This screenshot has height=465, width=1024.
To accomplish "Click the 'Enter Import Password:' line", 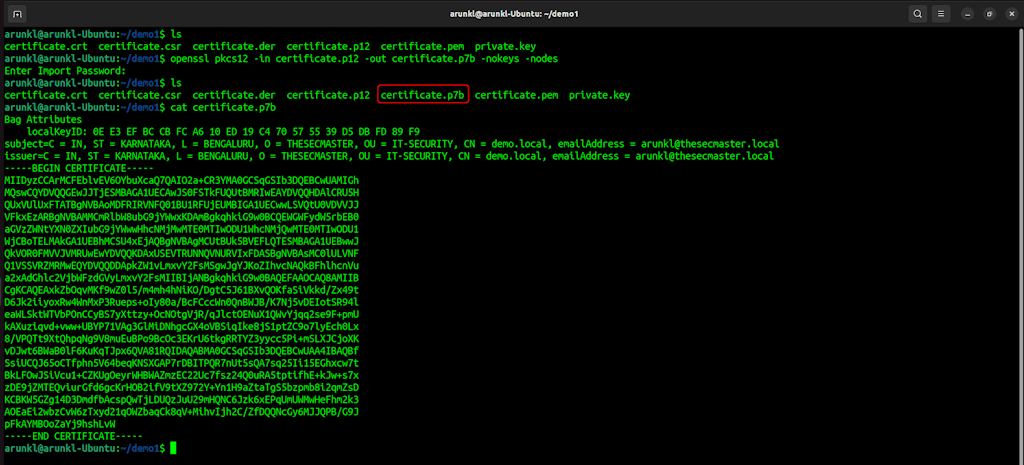I will click(x=65, y=71).
